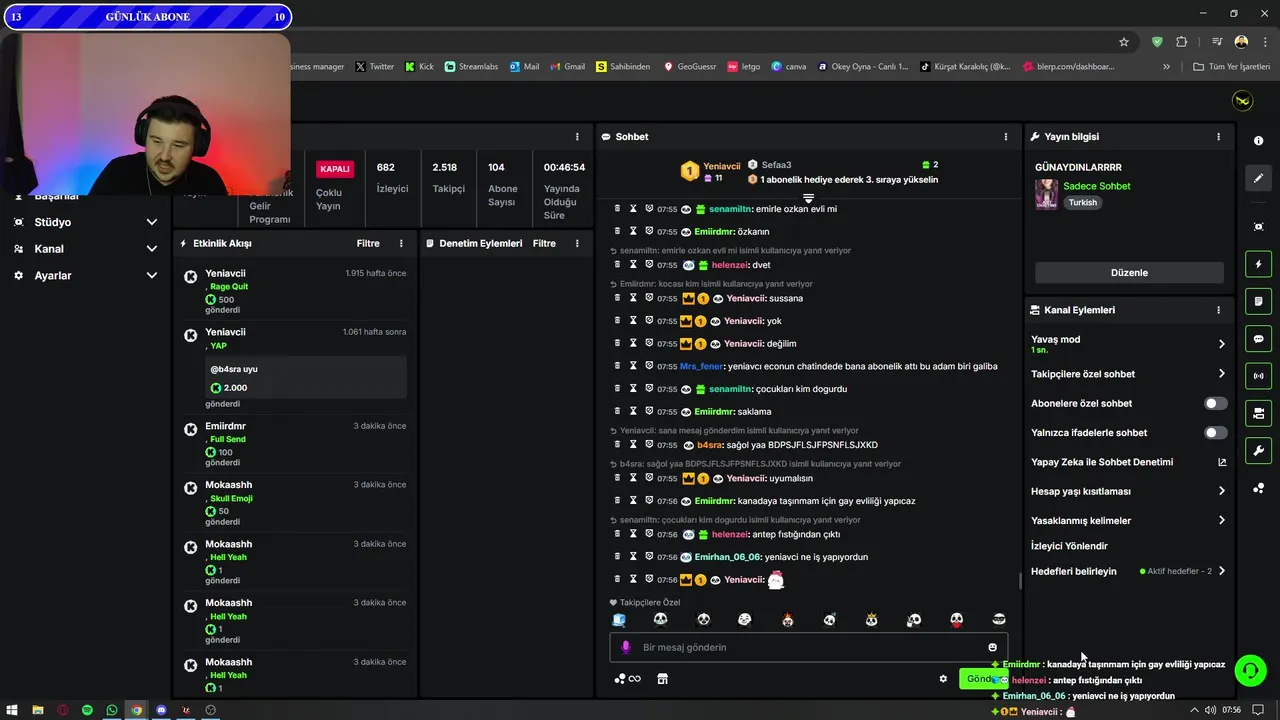This screenshot has height=720, width=1280.
Task: Click Düzenle button in Yayın bilgisi
Action: (1129, 272)
